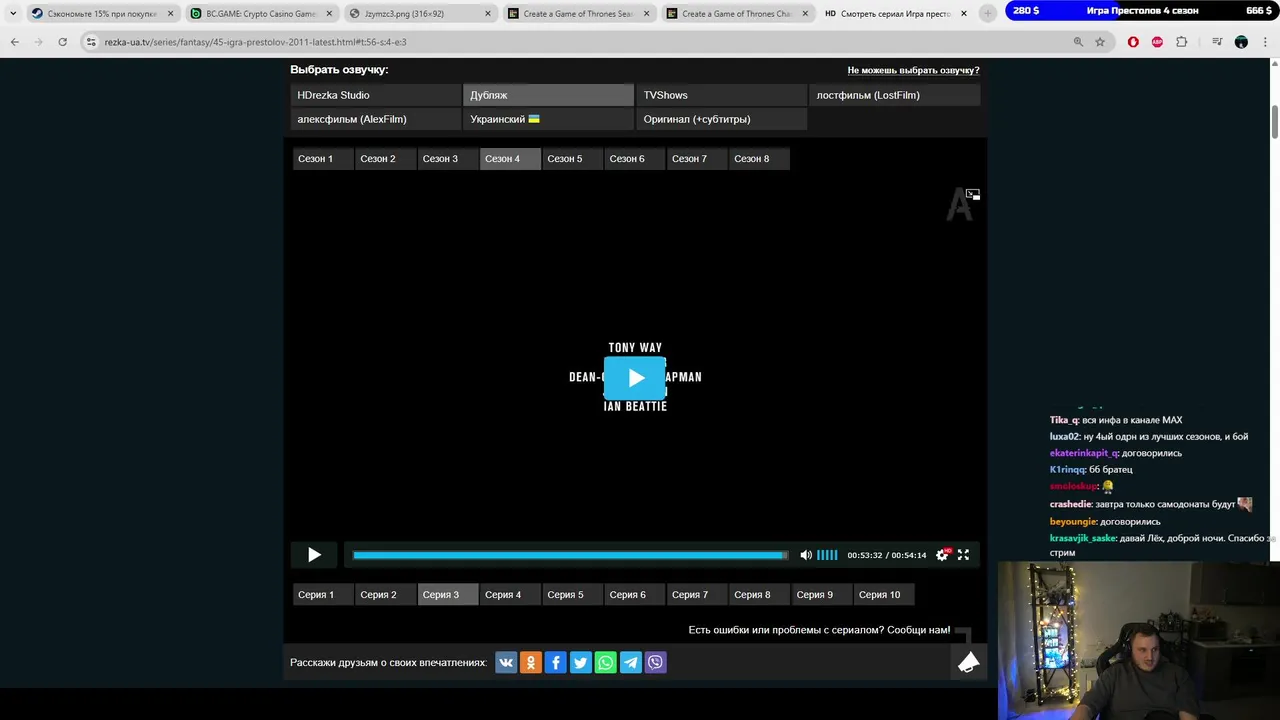1280x720 pixels.
Task: Switch to the BC.GAME Crypto Casino tab
Action: coord(260,14)
